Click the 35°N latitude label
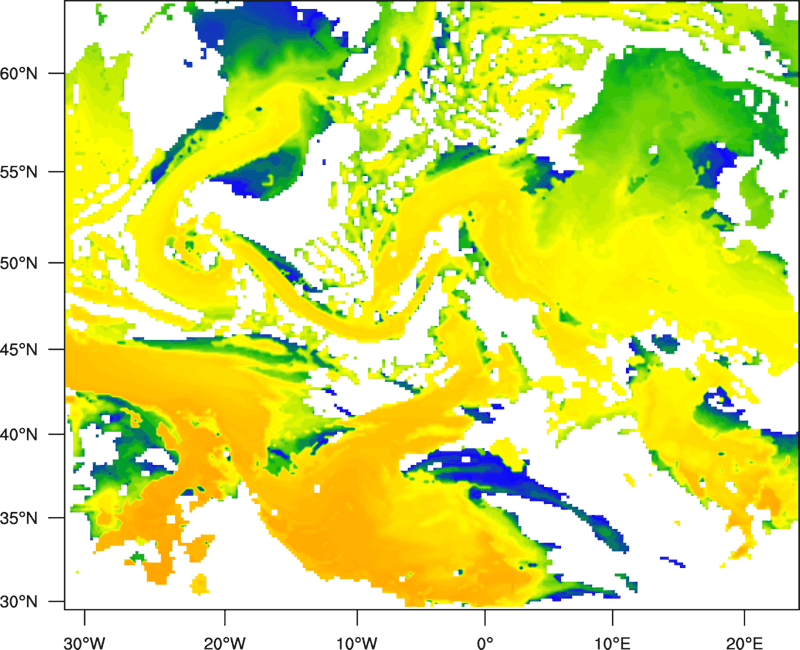 (19, 518)
